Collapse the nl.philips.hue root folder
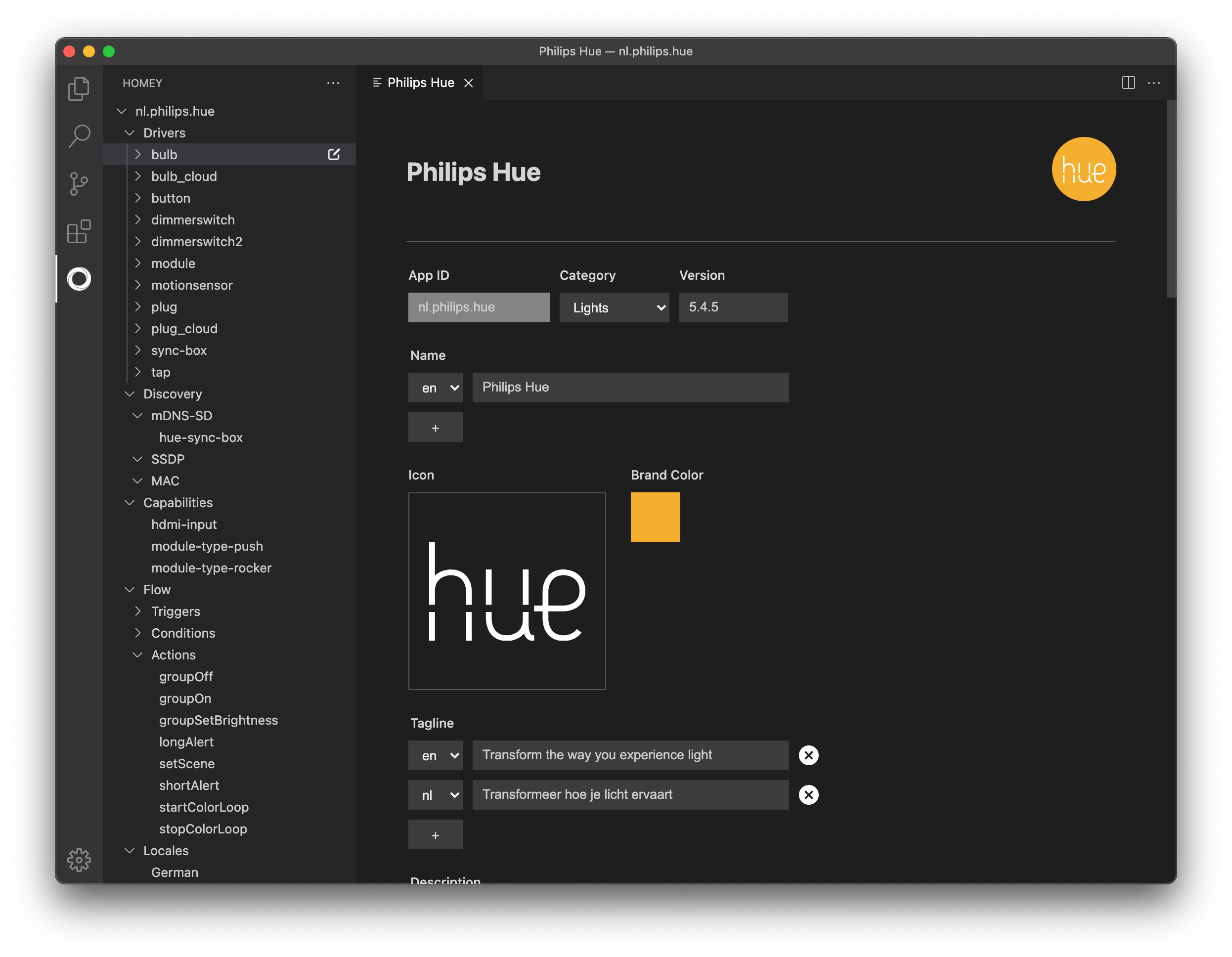This screenshot has height=957, width=1232. coord(121,111)
